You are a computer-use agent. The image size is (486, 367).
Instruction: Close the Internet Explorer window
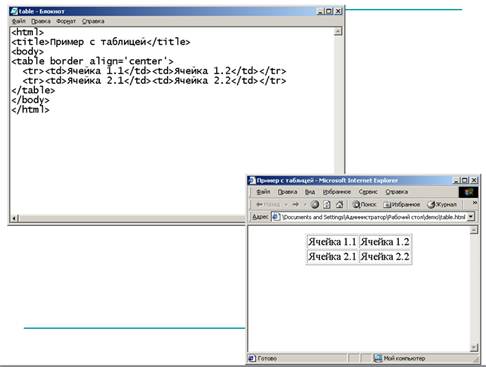click(x=474, y=180)
